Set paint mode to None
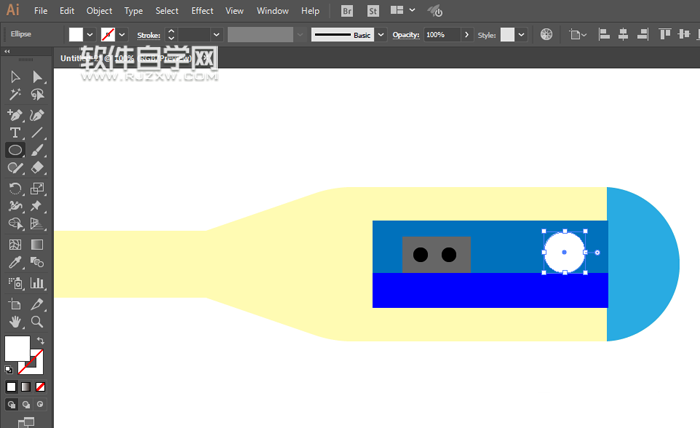 [x=40, y=387]
